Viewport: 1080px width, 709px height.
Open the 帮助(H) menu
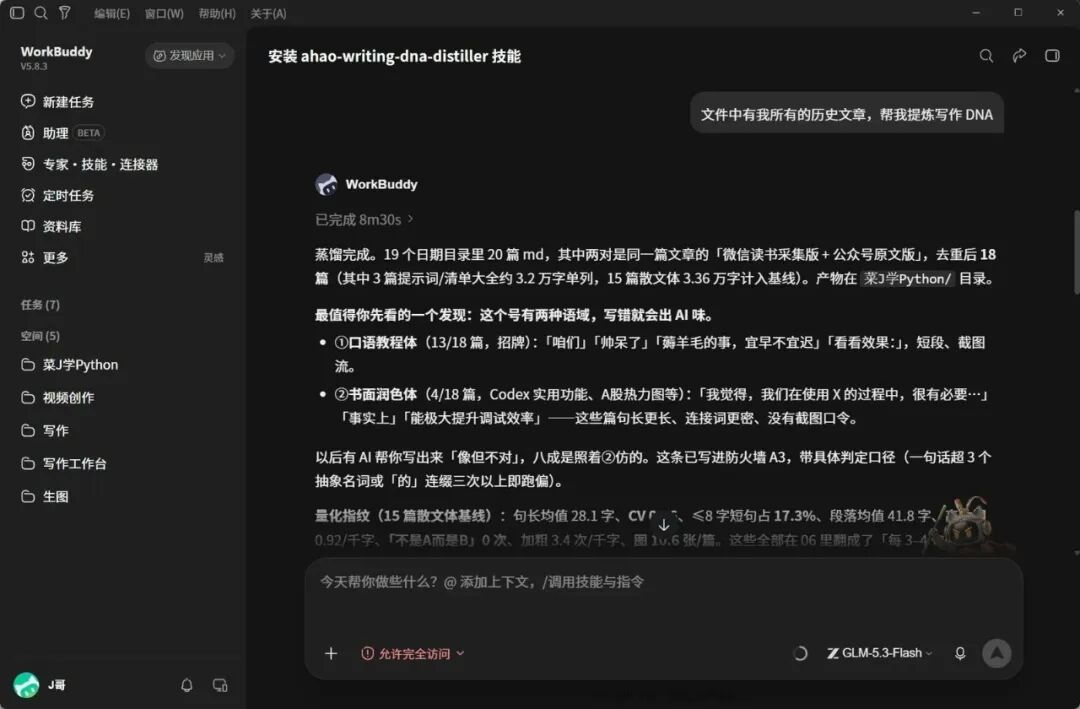217,14
